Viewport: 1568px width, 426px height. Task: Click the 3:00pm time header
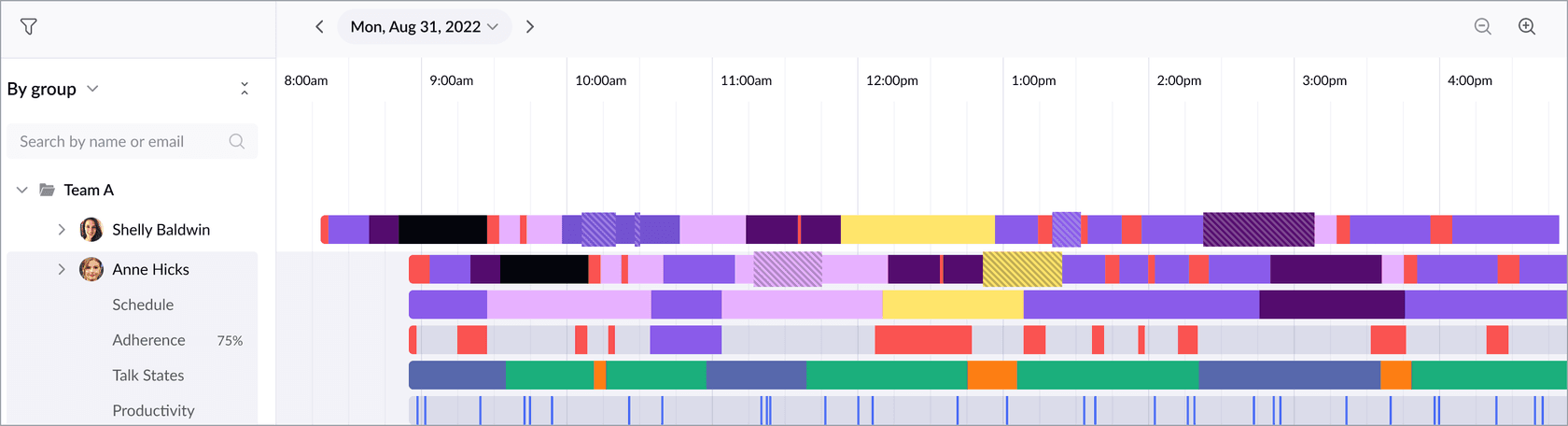1324,80
